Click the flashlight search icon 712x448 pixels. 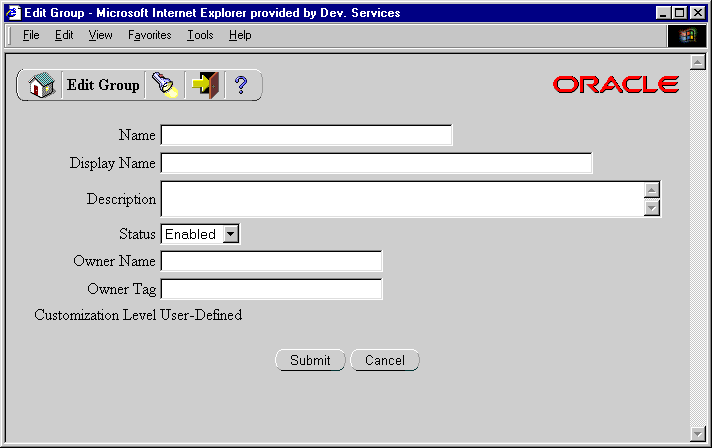pos(164,85)
